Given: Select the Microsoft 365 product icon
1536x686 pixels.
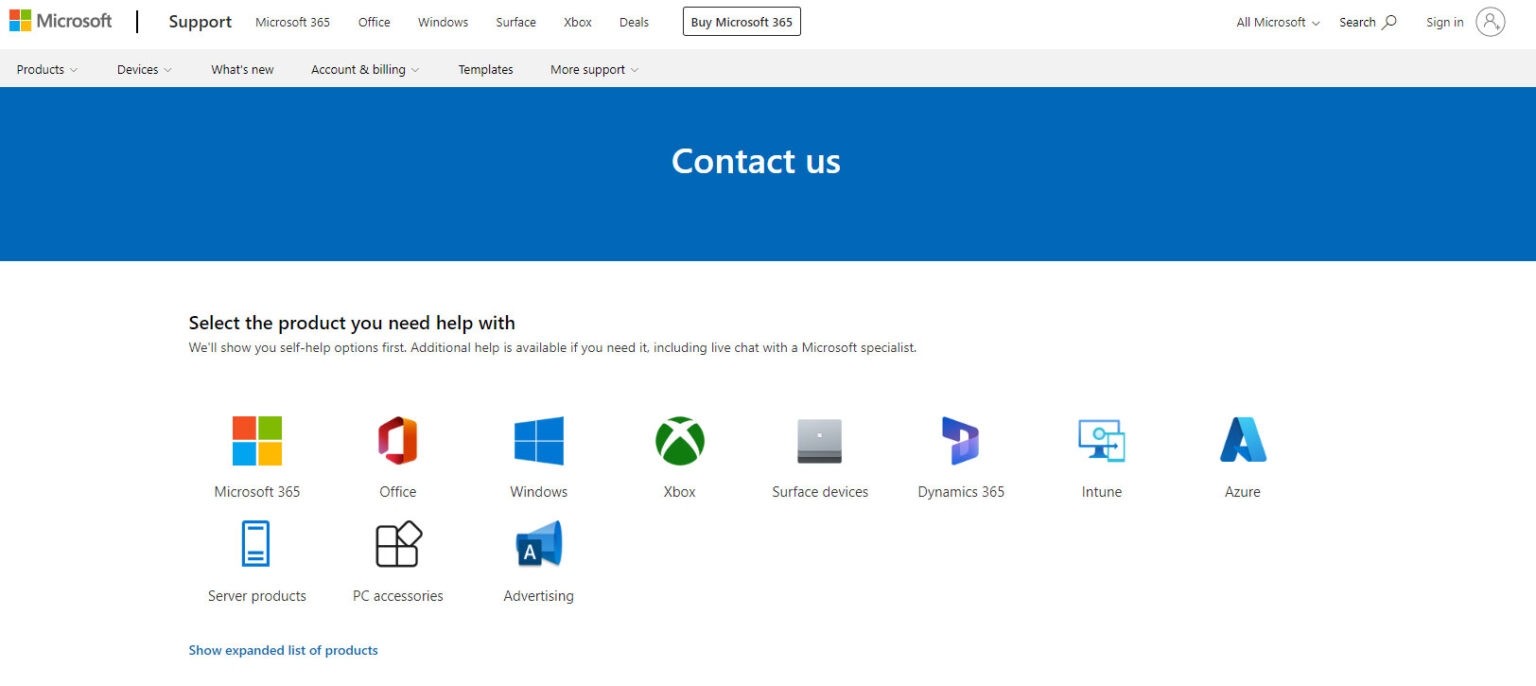Looking at the screenshot, I should pos(257,441).
